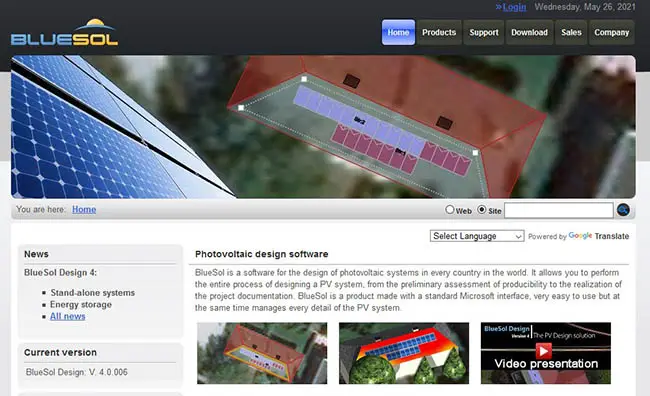Open the All news link
650x396 pixels.
pyautogui.click(x=68, y=316)
